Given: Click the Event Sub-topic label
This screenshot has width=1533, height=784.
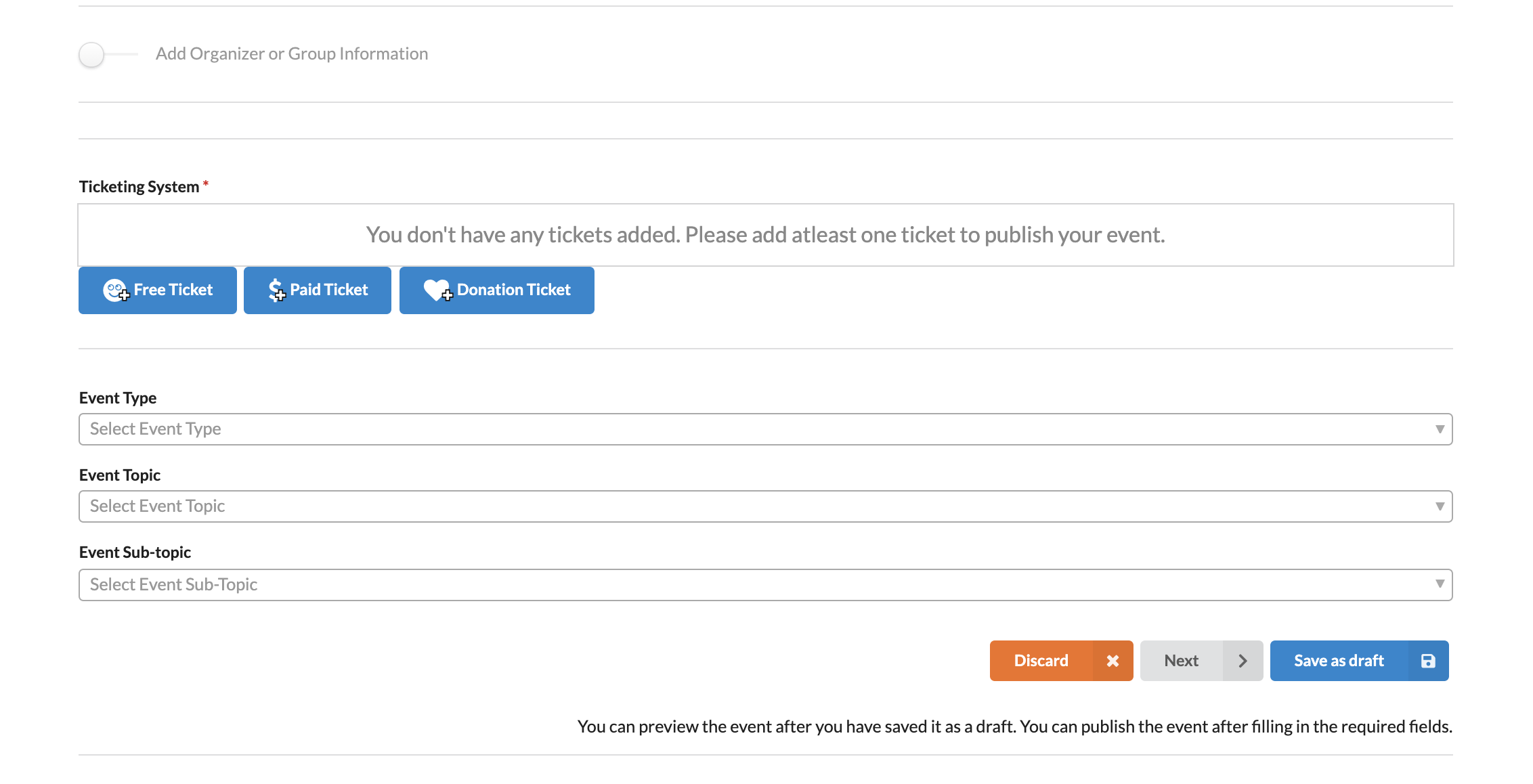Looking at the screenshot, I should coord(135,552).
